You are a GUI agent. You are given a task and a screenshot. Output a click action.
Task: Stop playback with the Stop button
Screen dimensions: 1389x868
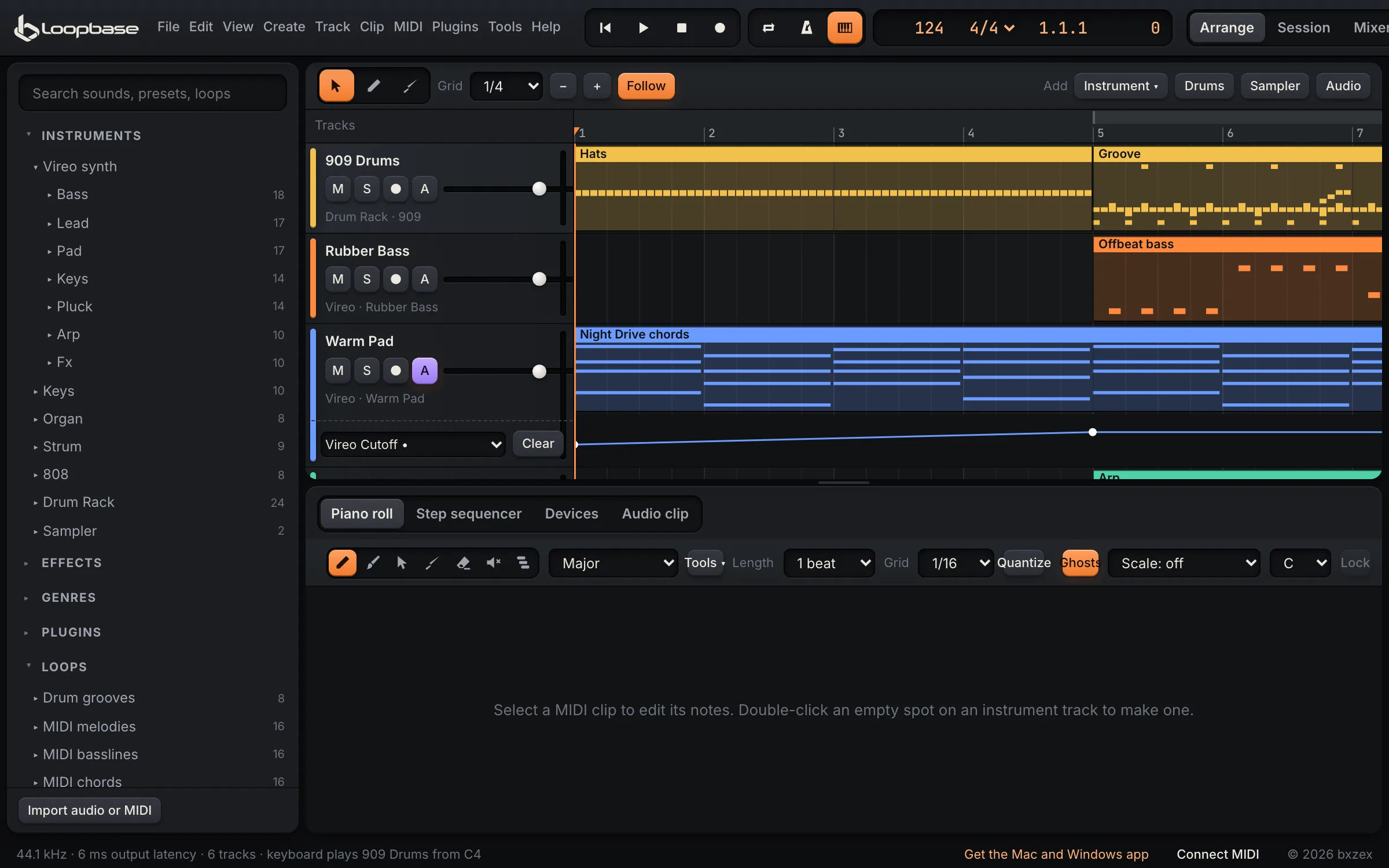682,27
